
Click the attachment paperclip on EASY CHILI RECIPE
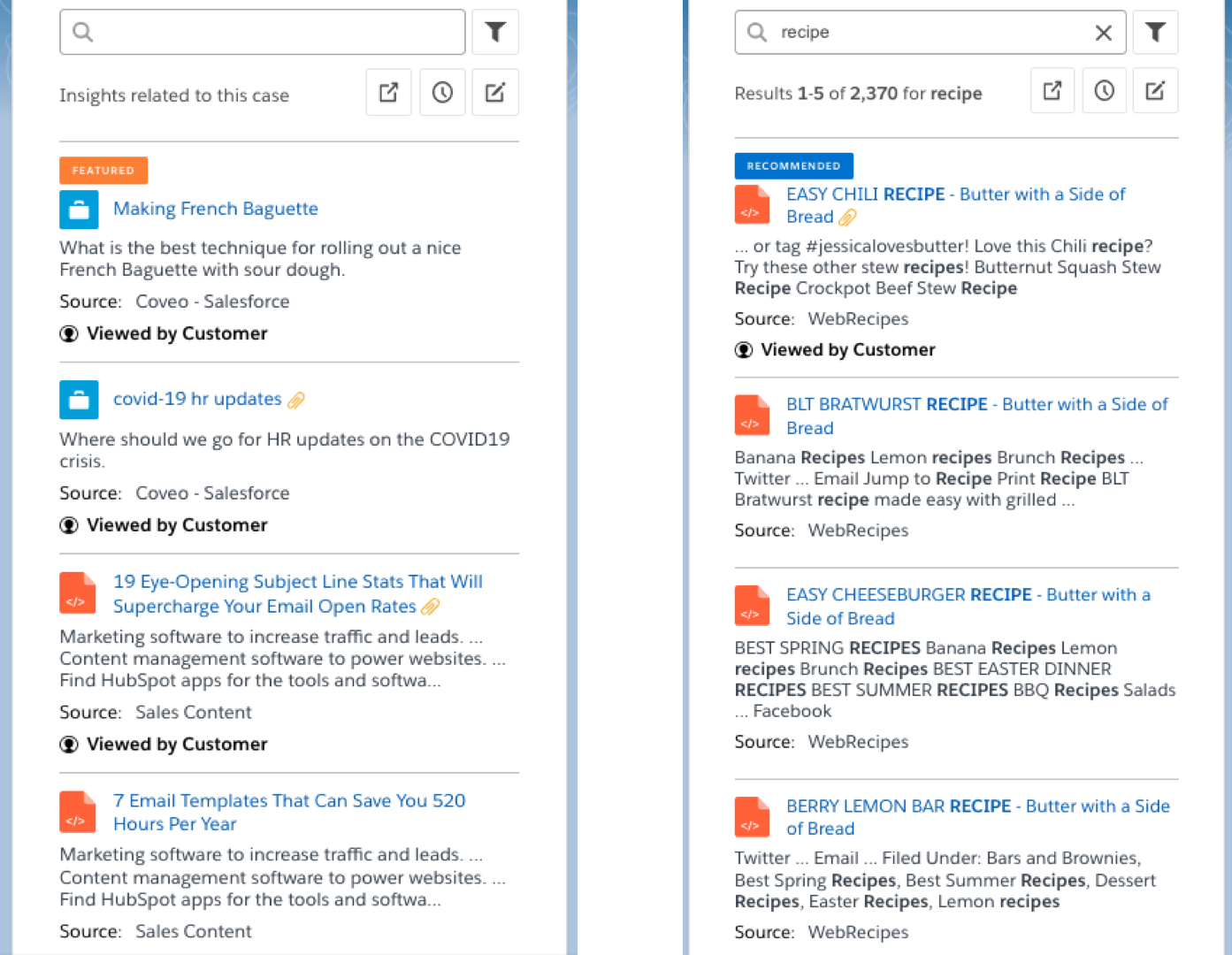848,217
